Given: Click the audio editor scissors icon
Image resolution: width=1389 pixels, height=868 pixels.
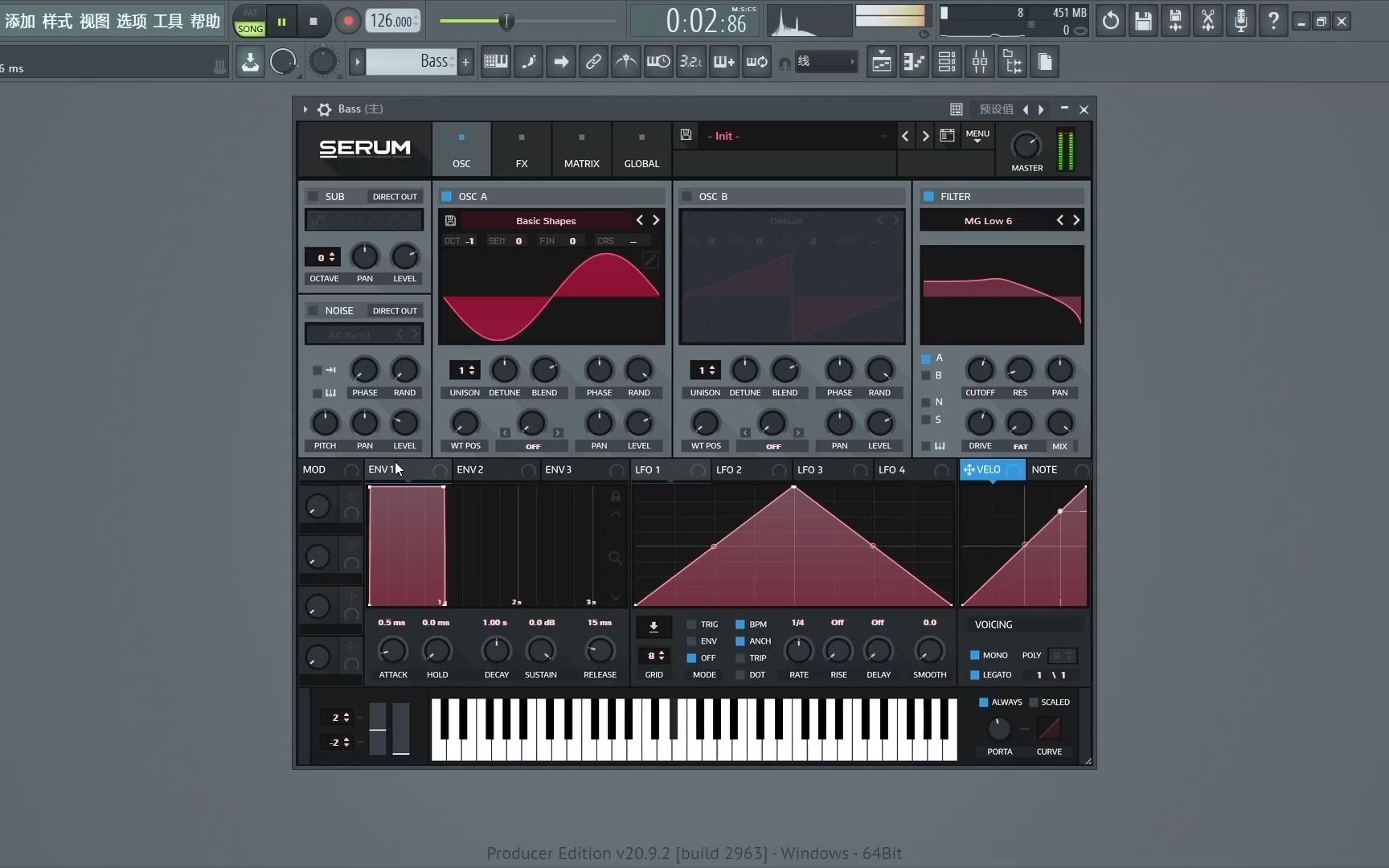Looking at the screenshot, I should click(1208, 21).
